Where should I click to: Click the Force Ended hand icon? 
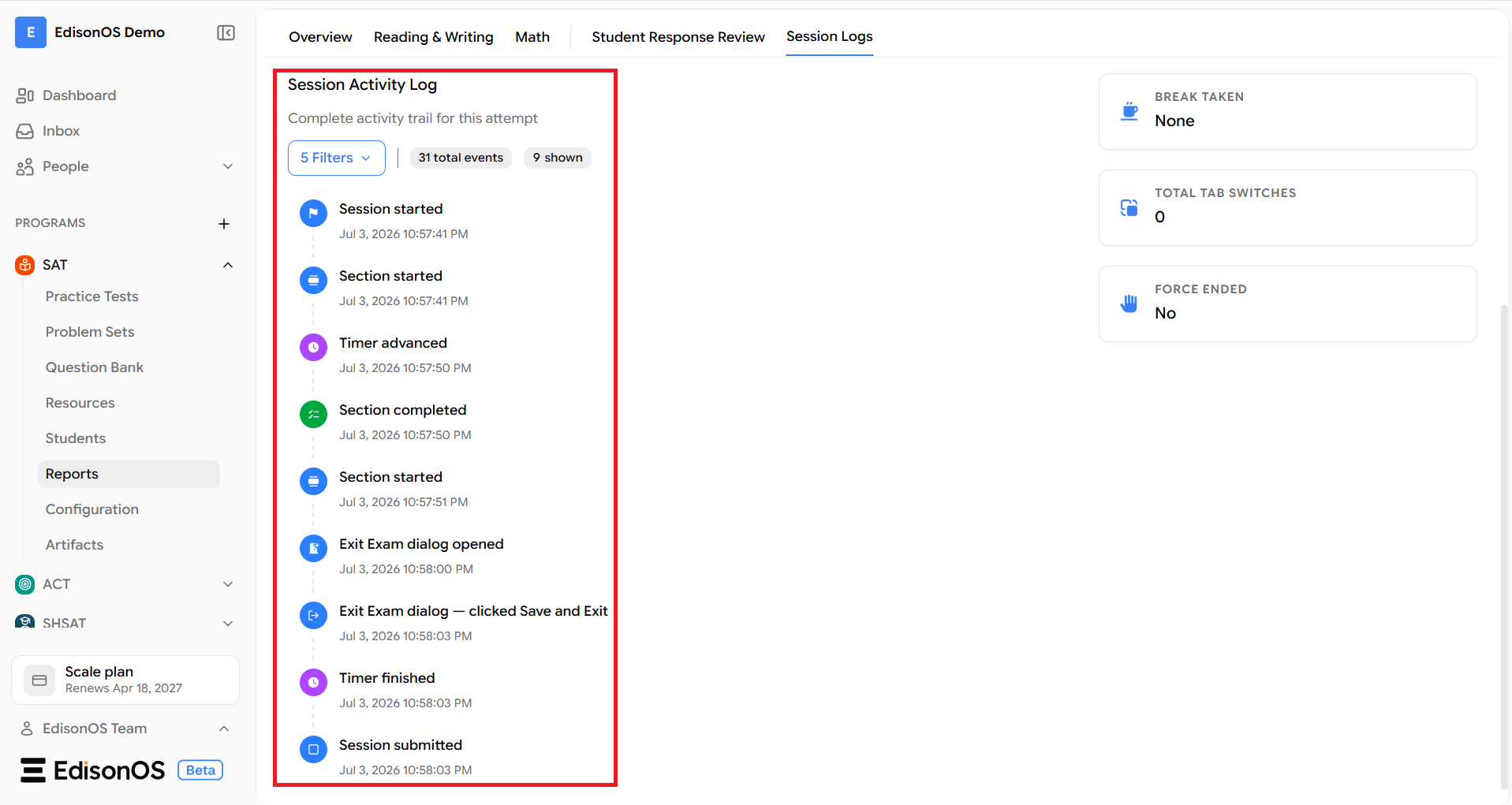click(x=1129, y=304)
